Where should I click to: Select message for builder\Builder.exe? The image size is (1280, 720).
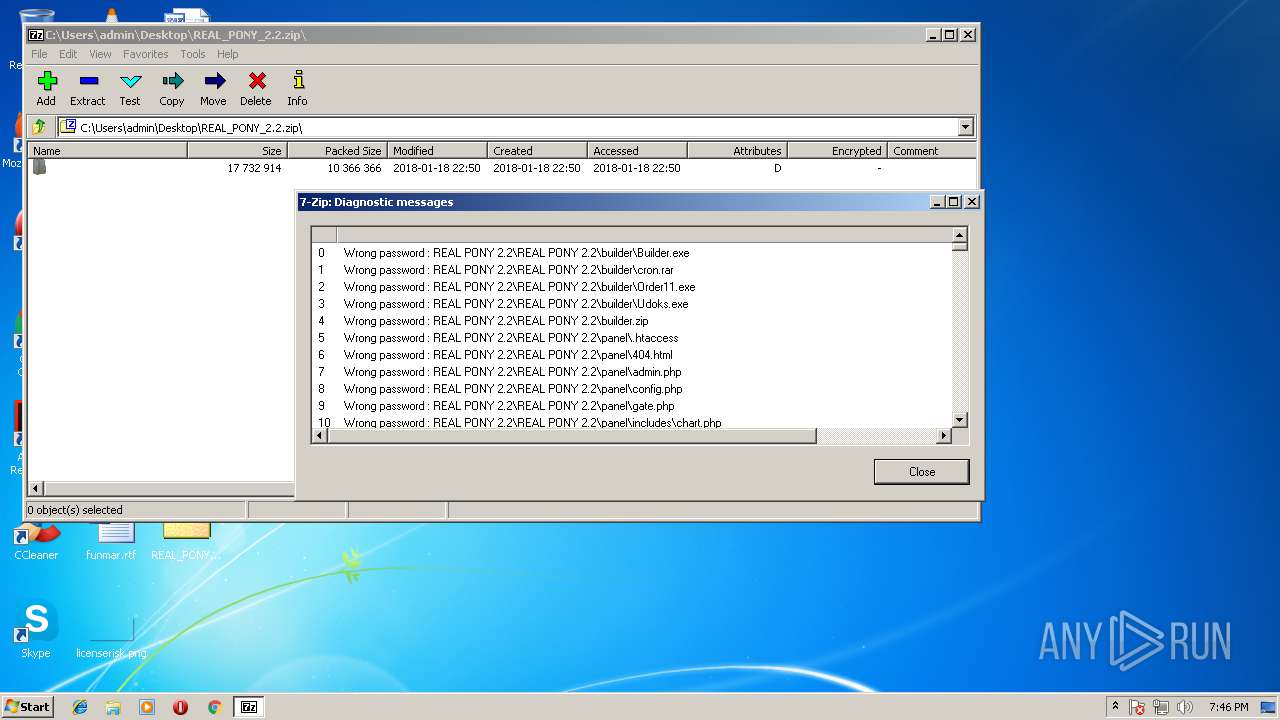632,253
